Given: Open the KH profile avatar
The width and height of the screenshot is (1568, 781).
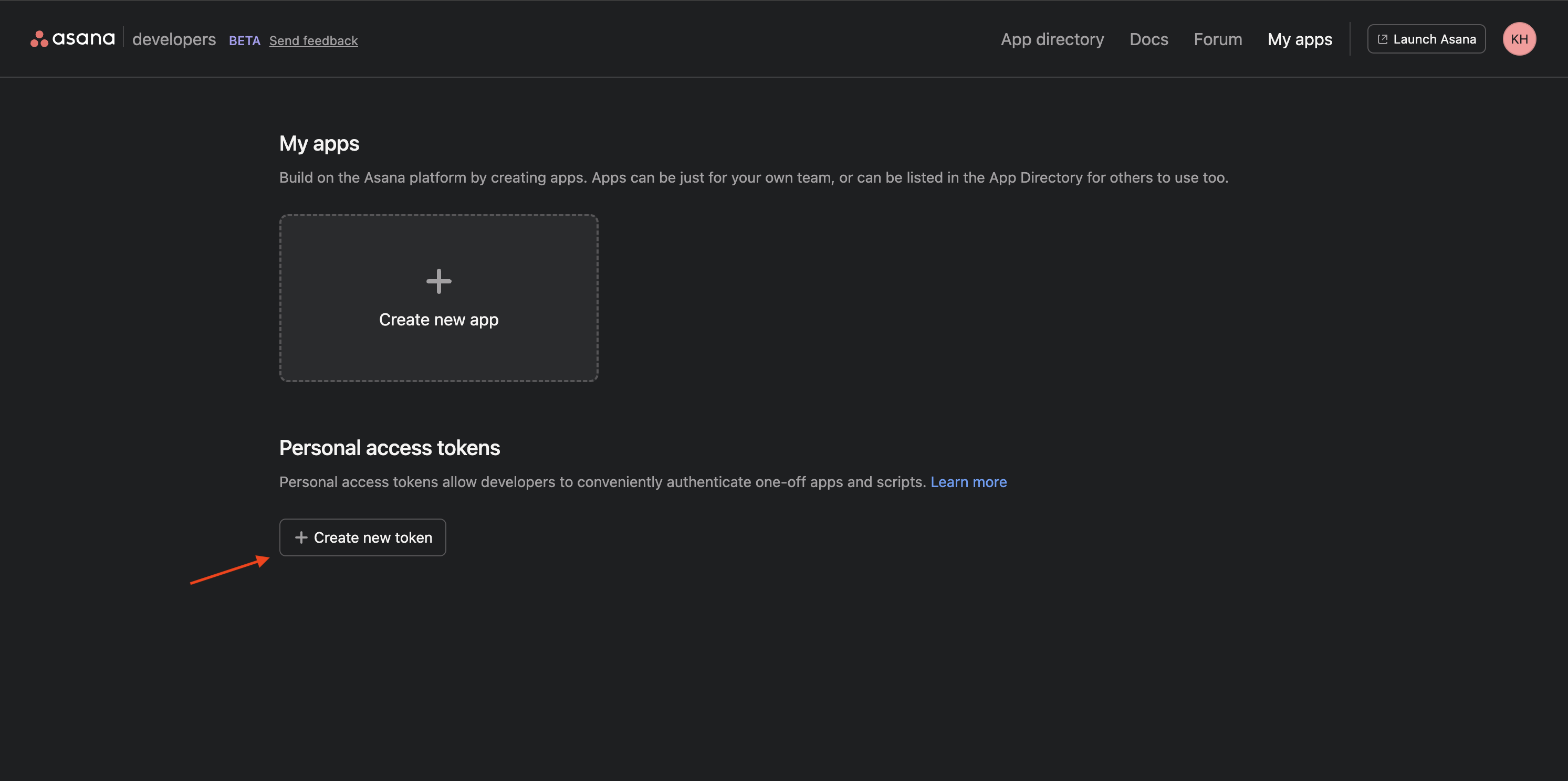Looking at the screenshot, I should [1519, 39].
